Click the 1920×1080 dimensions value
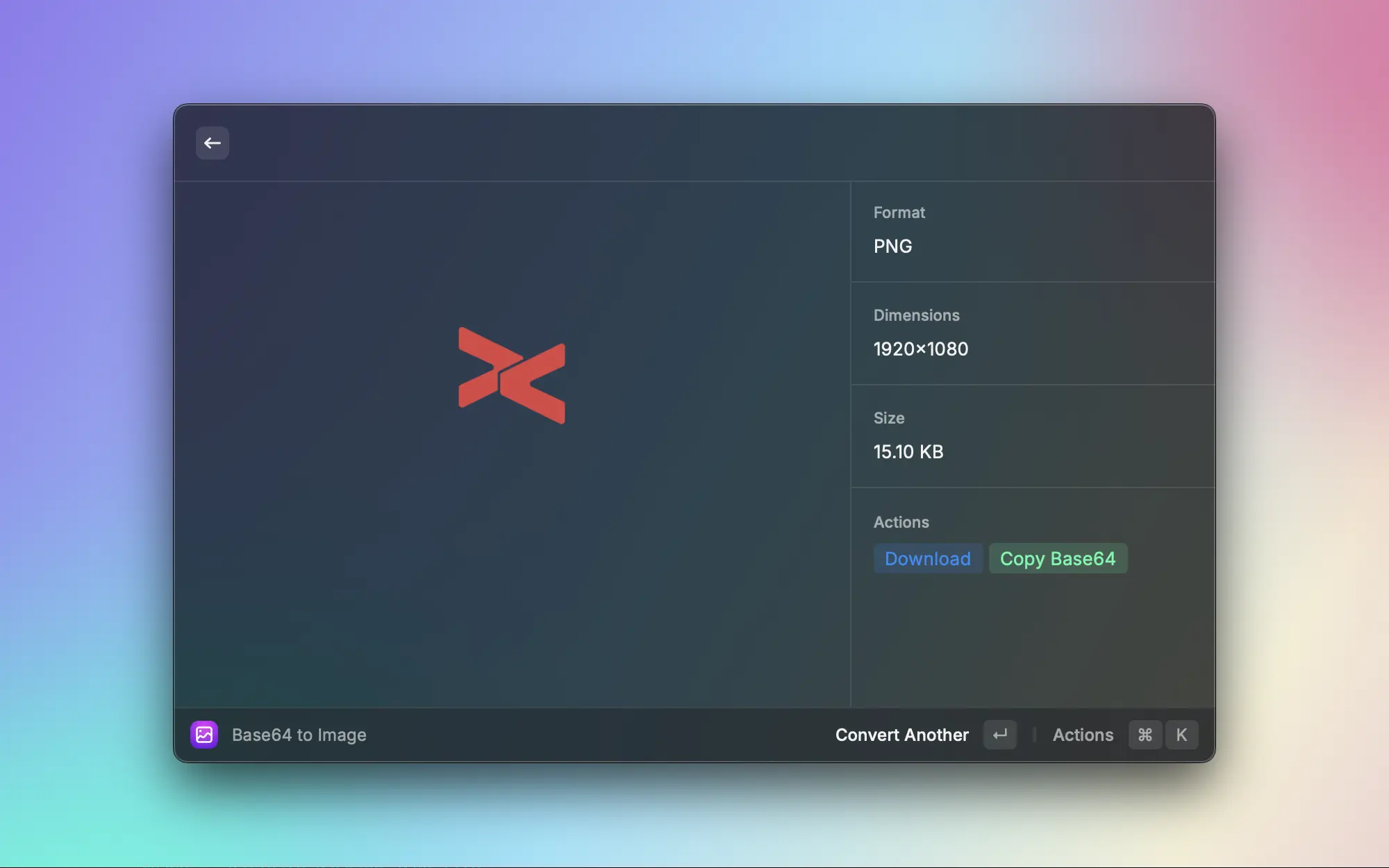The image size is (1389, 868). coord(921,349)
